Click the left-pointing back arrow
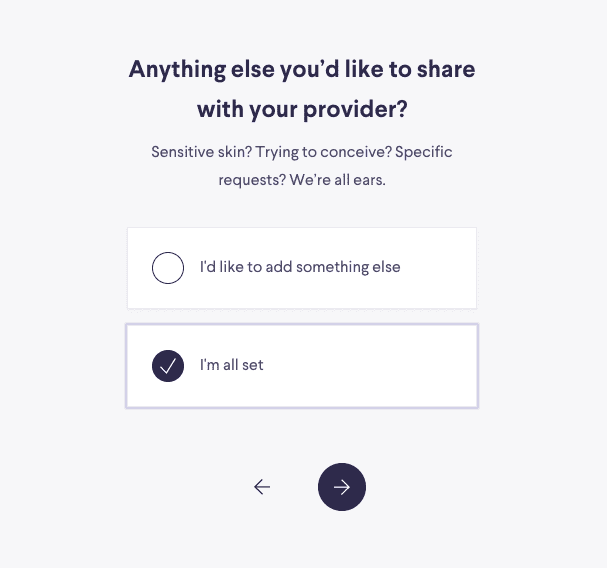The image size is (607, 568). [262, 487]
